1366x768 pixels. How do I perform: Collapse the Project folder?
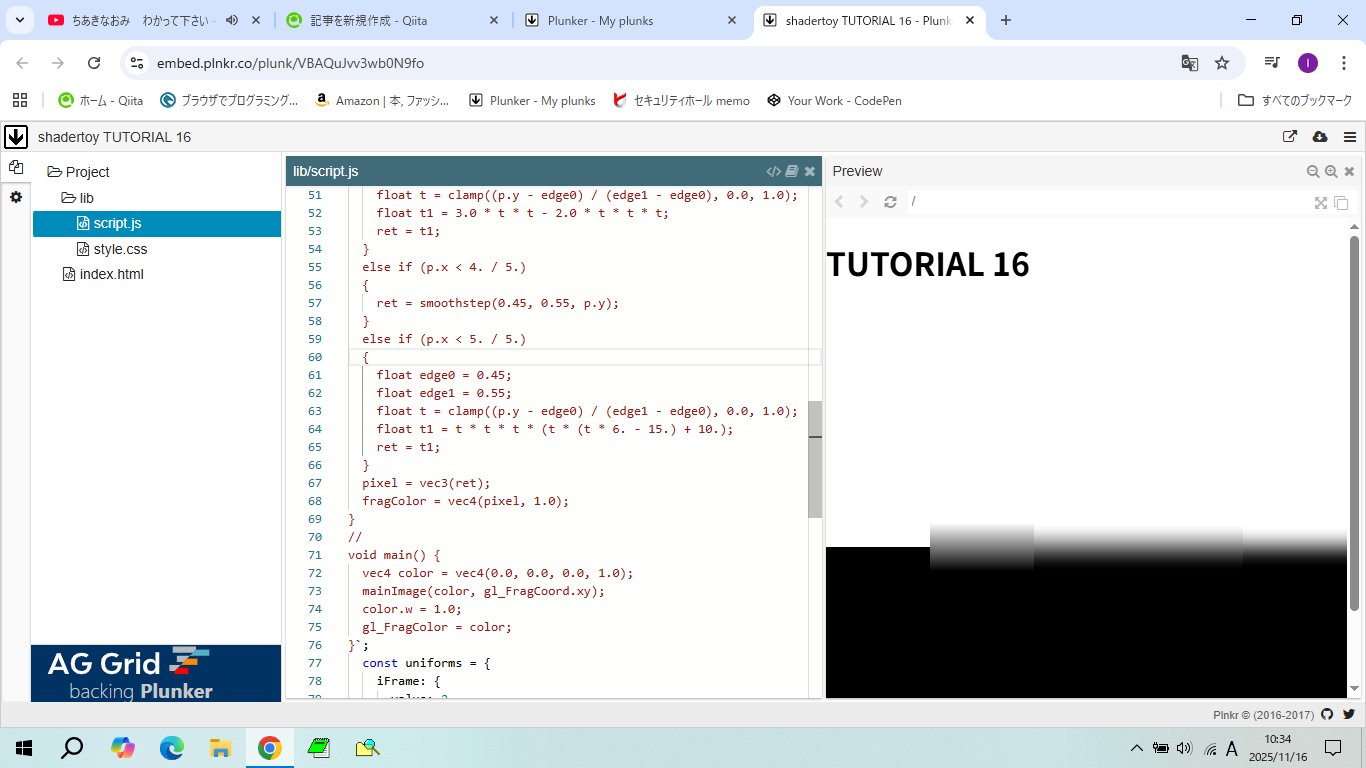tap(78, 172)
